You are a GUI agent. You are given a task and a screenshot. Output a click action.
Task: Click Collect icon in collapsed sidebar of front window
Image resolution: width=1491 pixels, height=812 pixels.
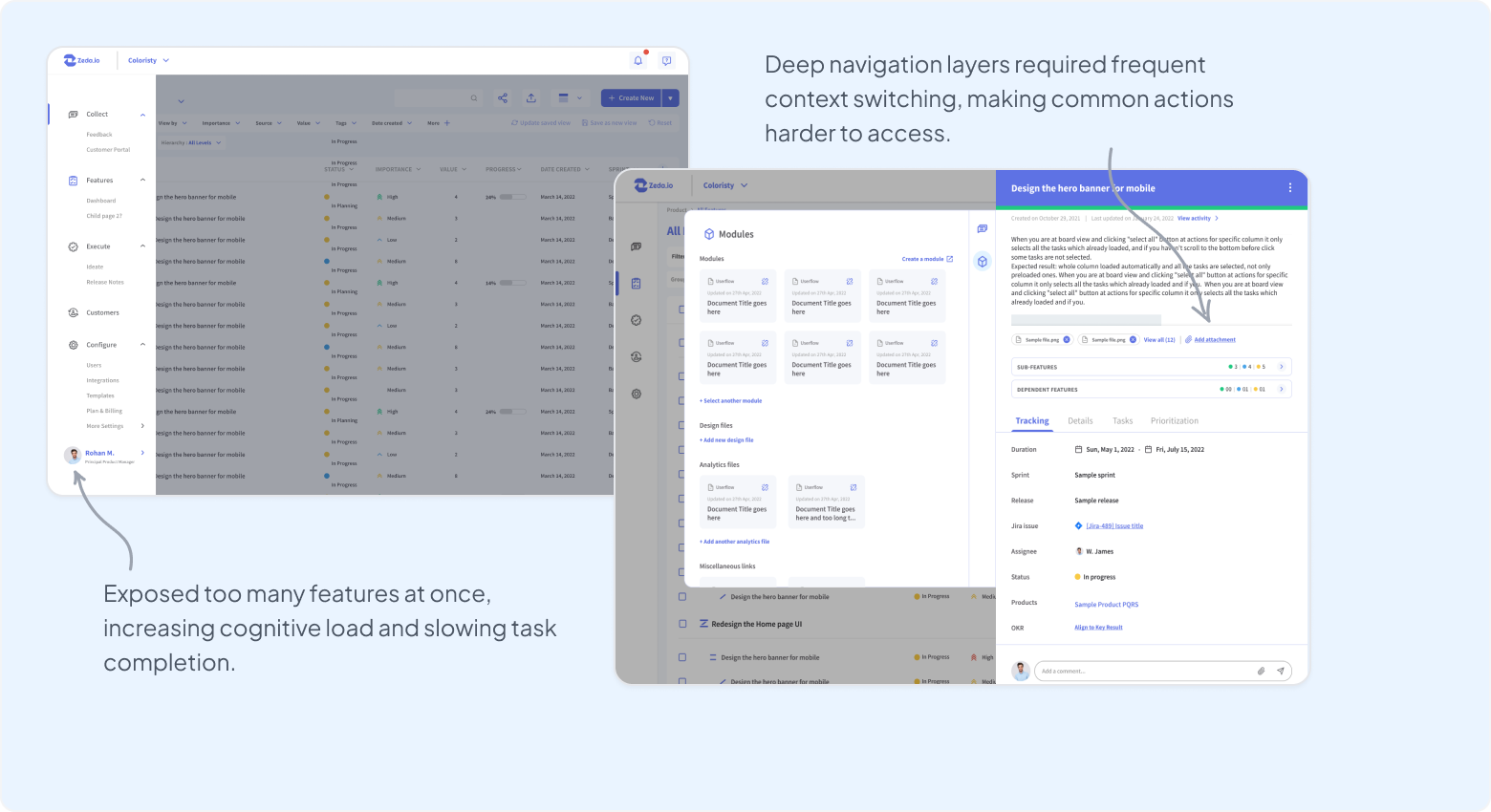pyautogui.click(x=637, y=246)
